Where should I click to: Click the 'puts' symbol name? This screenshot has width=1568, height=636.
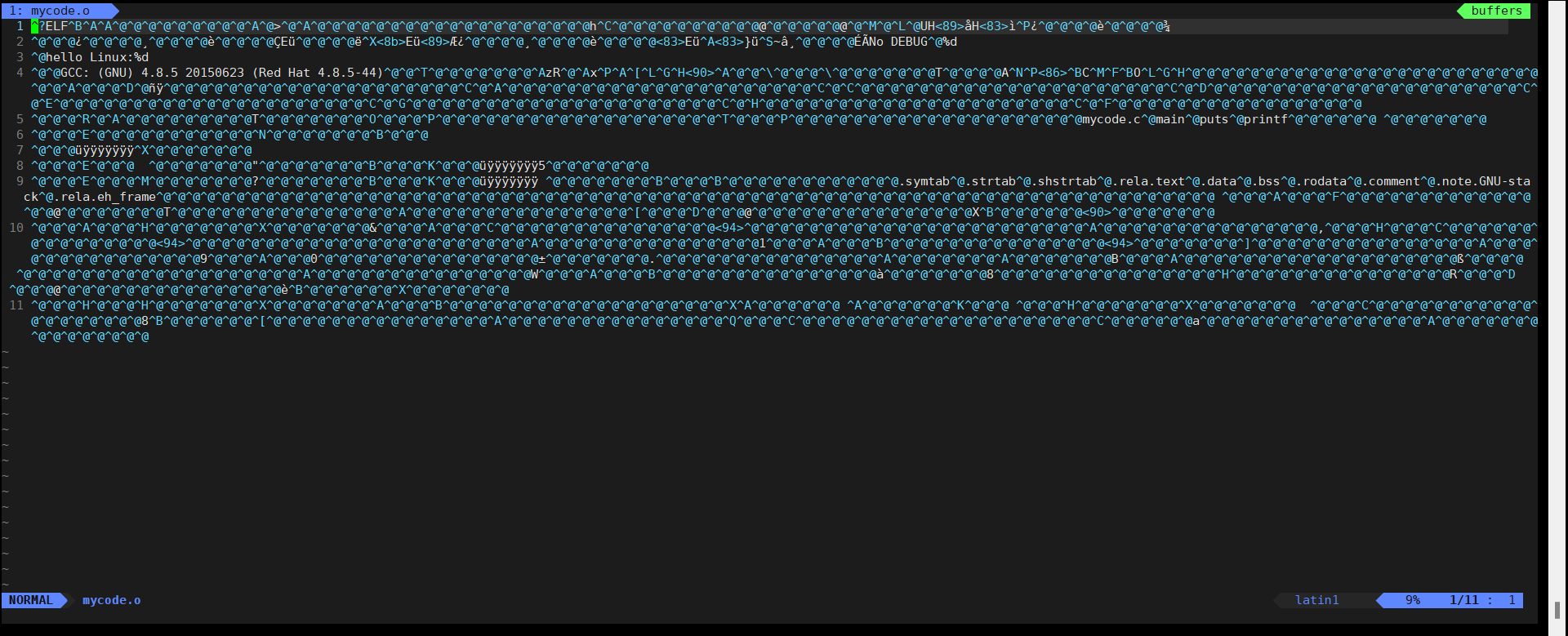[1215, 119]
